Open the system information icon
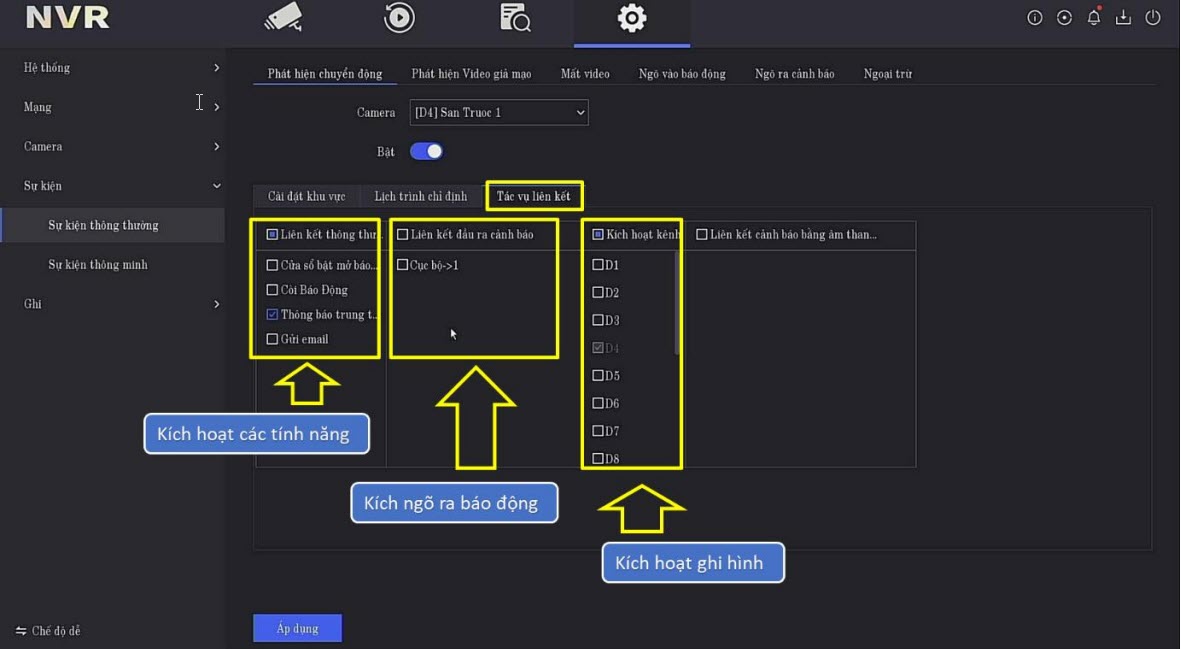Image resolution: width=1181 pixels, height=649 pixels. point(1035,18)
